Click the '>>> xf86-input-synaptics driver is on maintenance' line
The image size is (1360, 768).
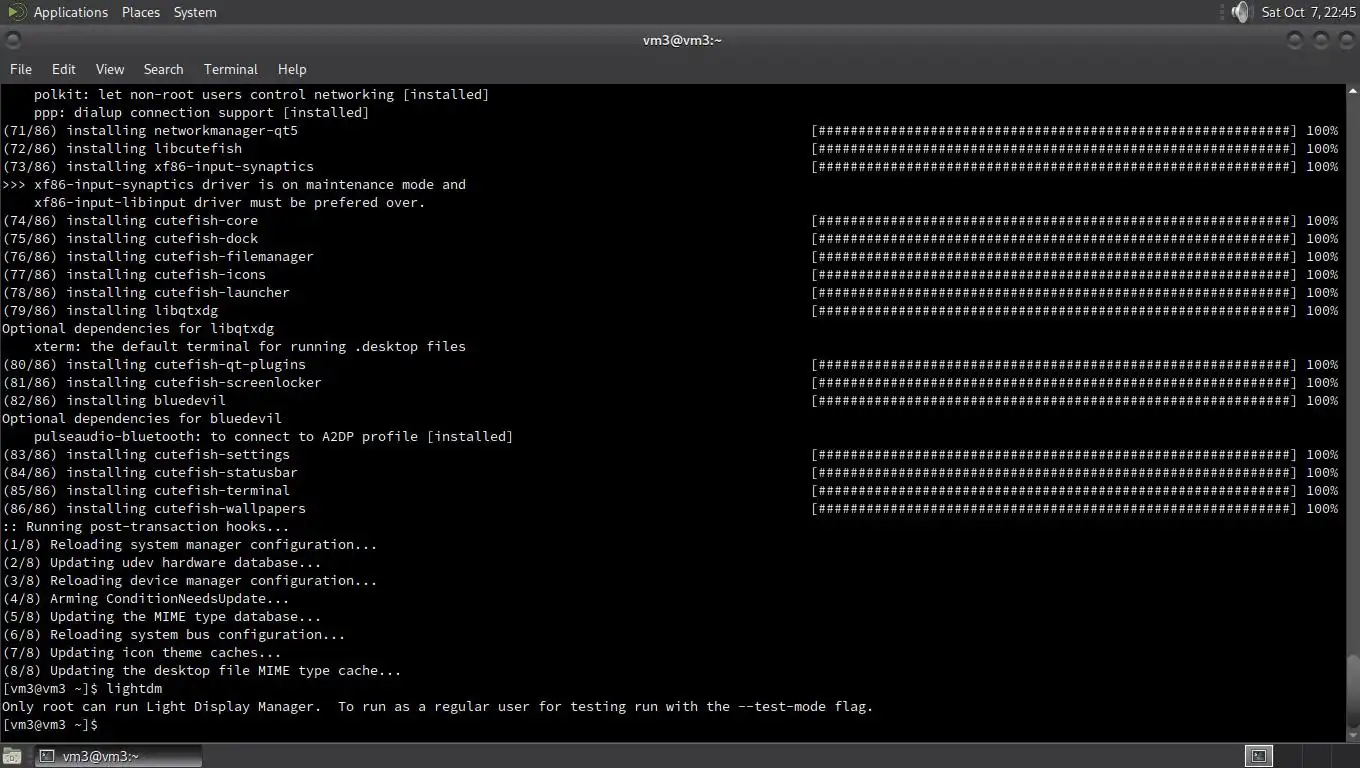click(x=234, y=185)
